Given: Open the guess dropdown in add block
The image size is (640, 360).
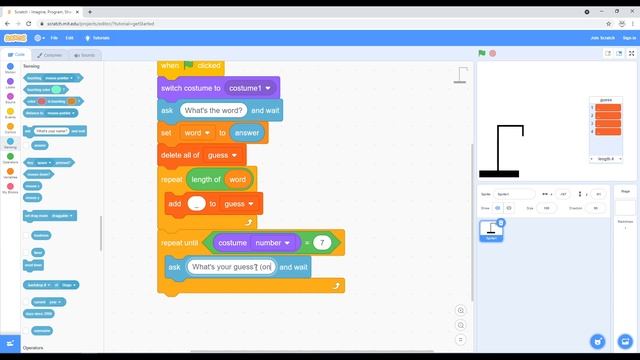Looking at the screenshot, I should point(251,204).
